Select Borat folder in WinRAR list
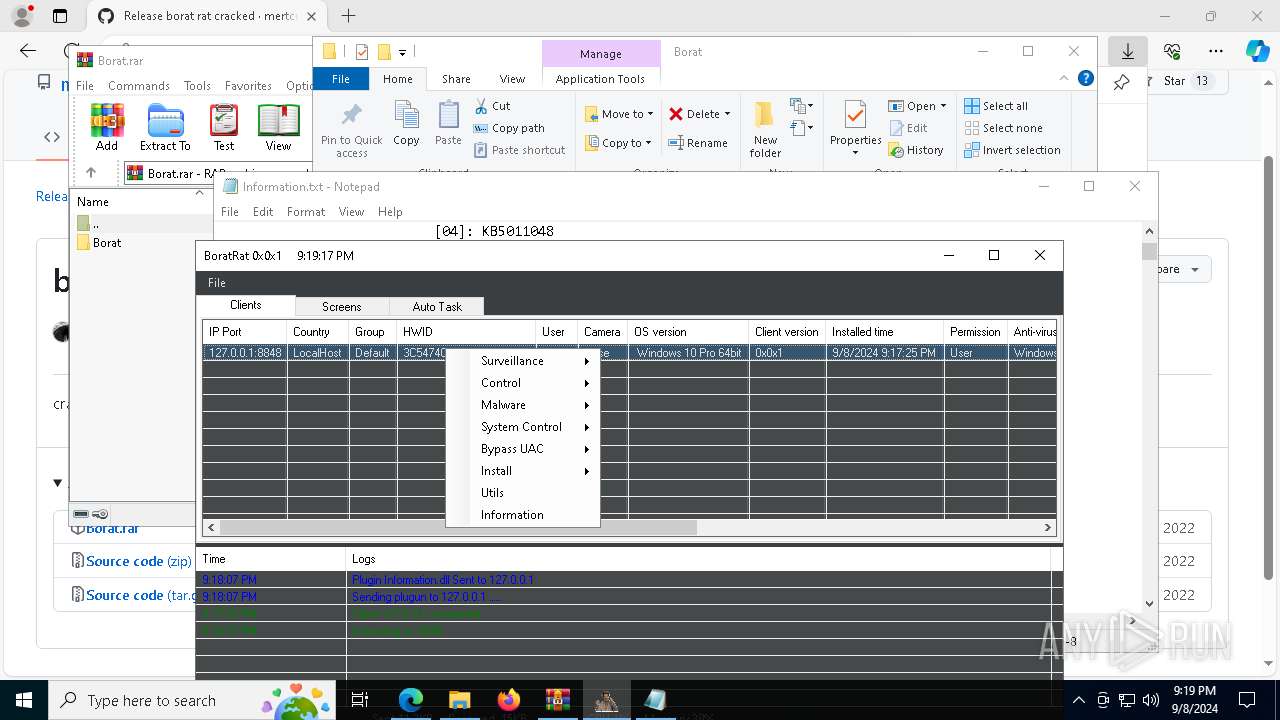Image resolution: width=1280 pixels, height=720 pixels. pos(99,243)
